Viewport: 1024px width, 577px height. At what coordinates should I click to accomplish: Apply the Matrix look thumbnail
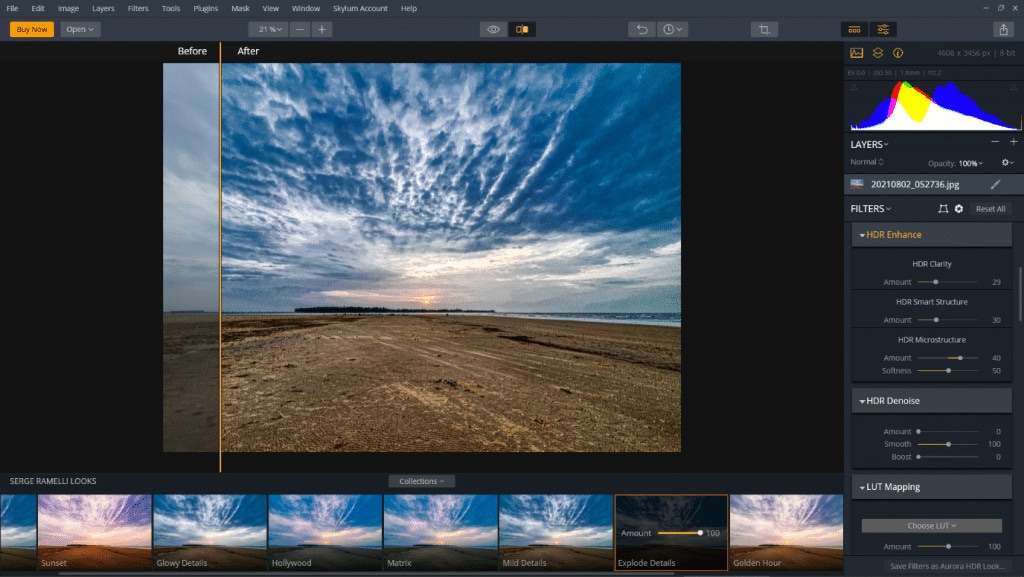coord(441,532)
